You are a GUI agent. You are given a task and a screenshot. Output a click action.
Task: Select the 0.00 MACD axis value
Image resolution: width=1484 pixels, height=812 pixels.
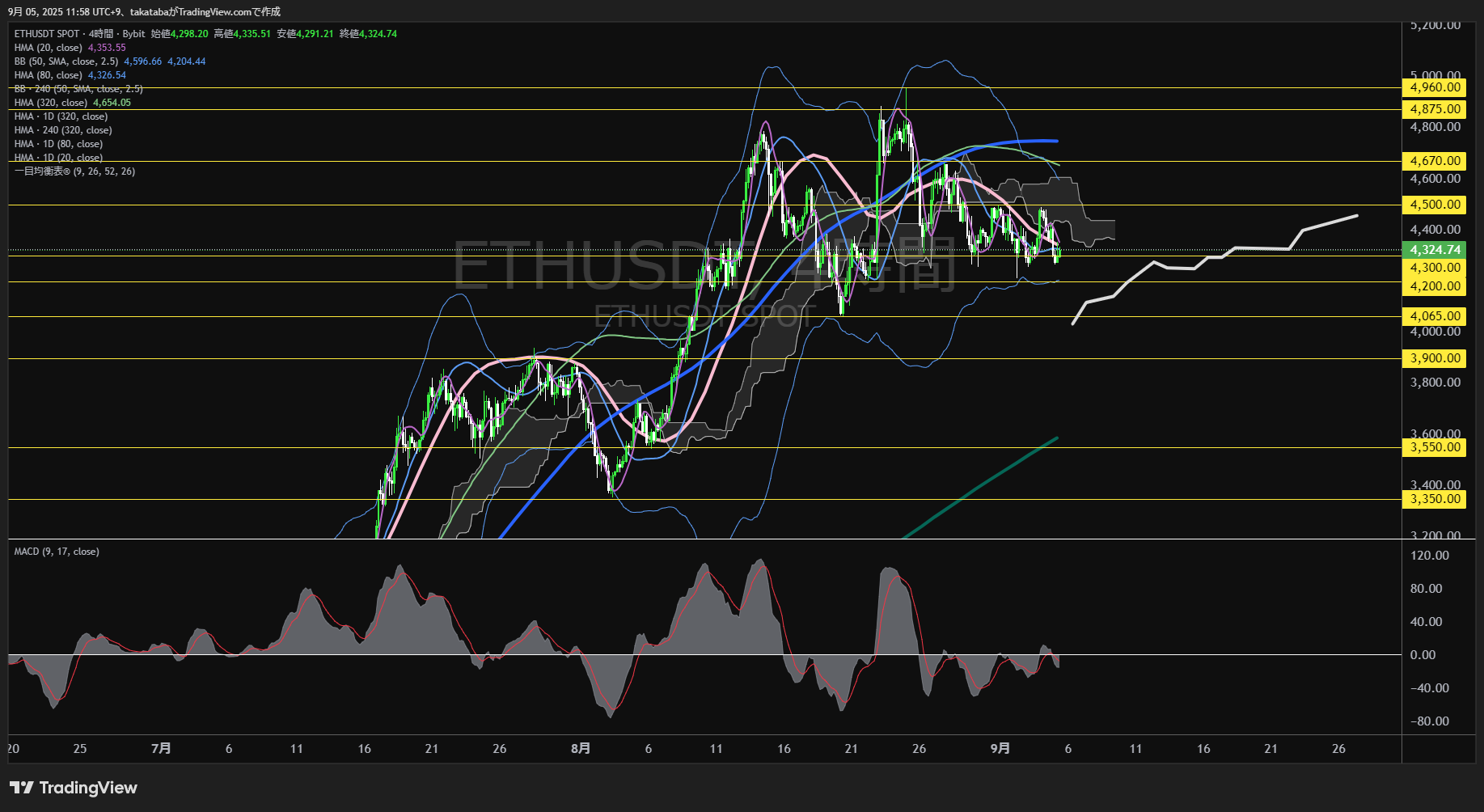pyautogui.click(x=1423, y=655)
